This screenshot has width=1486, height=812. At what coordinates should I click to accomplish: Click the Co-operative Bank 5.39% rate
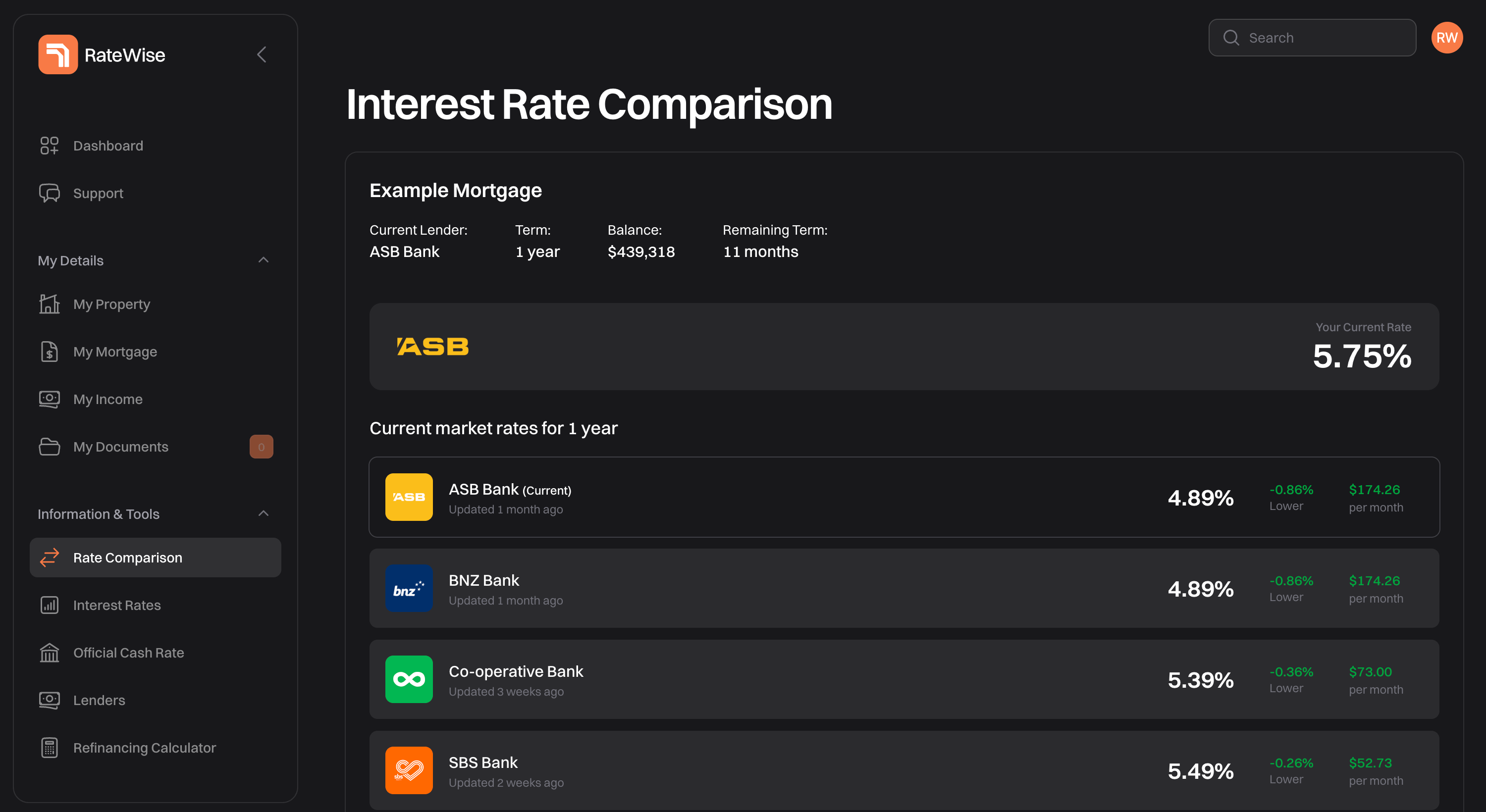coord(1201,680)
